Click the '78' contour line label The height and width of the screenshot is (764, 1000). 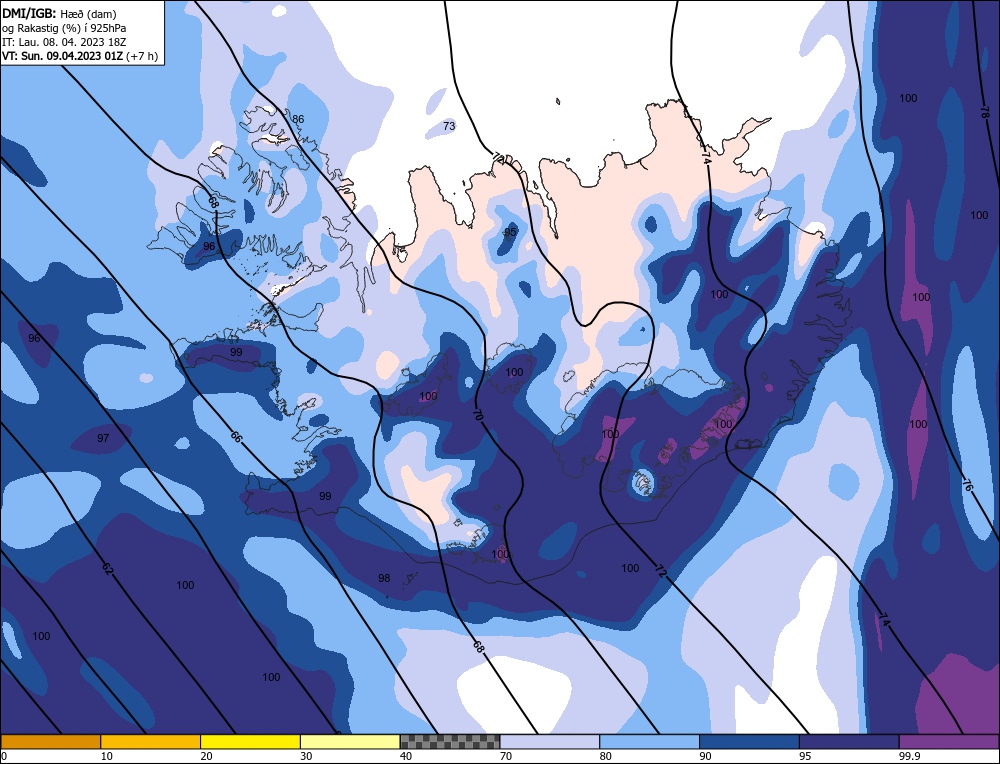click(x=984, y=112)
